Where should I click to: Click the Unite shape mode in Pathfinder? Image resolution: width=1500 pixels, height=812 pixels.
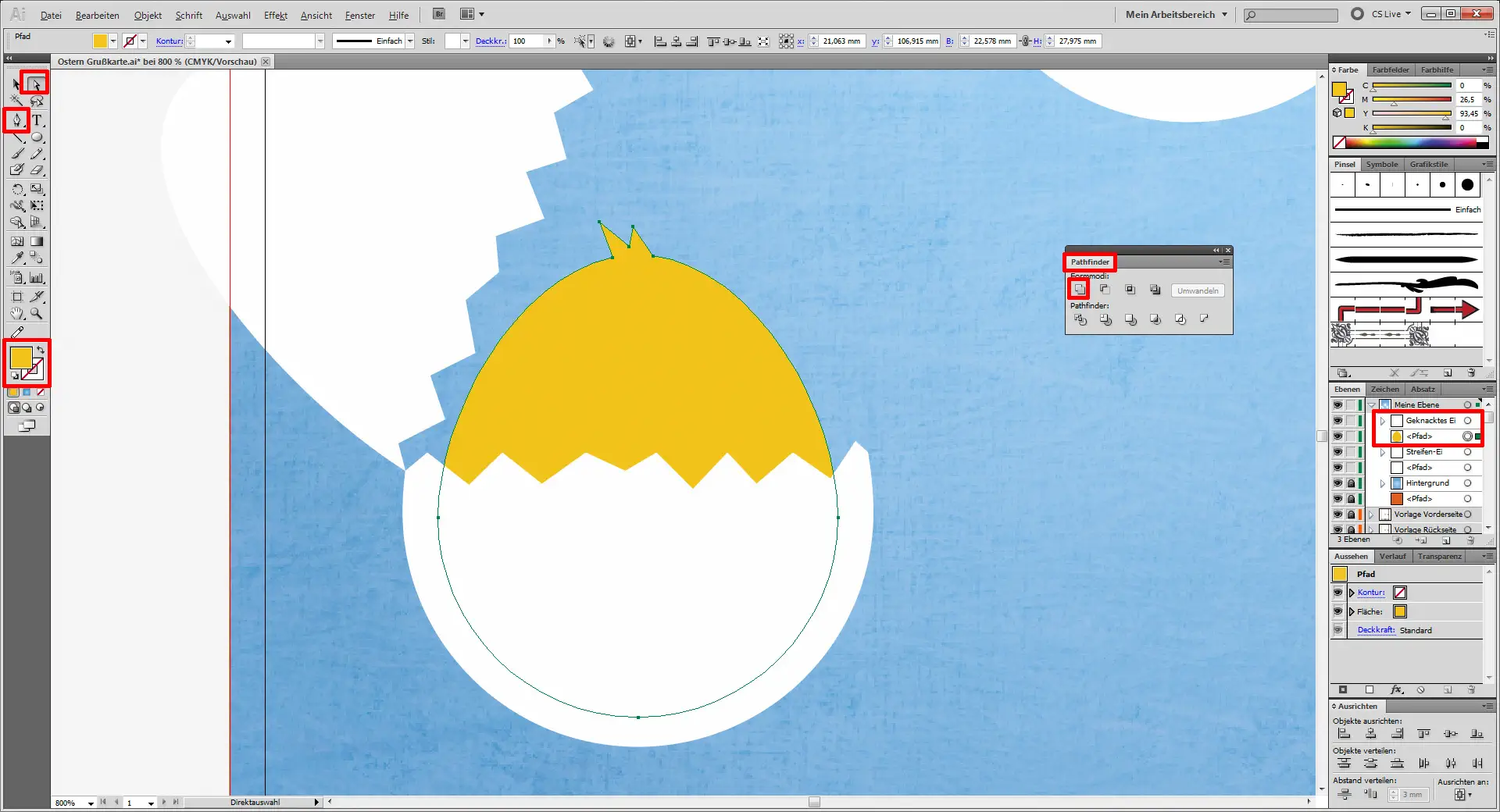coord(1080,290)
